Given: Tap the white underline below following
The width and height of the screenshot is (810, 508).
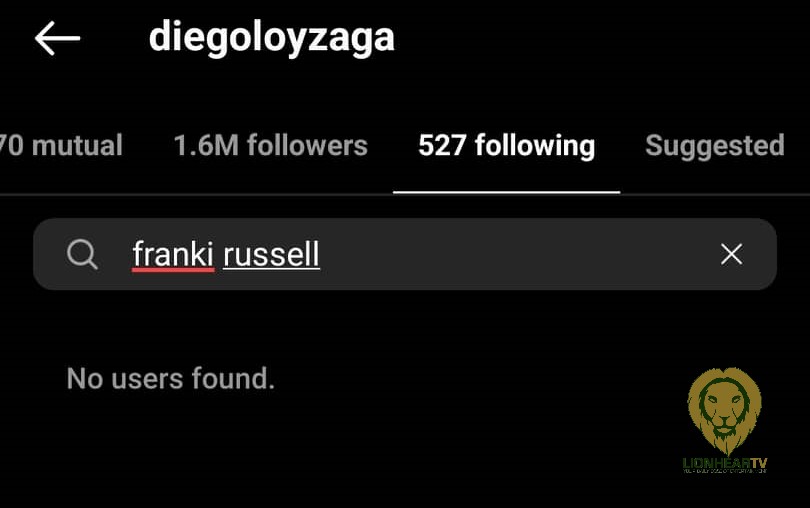Looking at the screenshot, I should 506,192.
